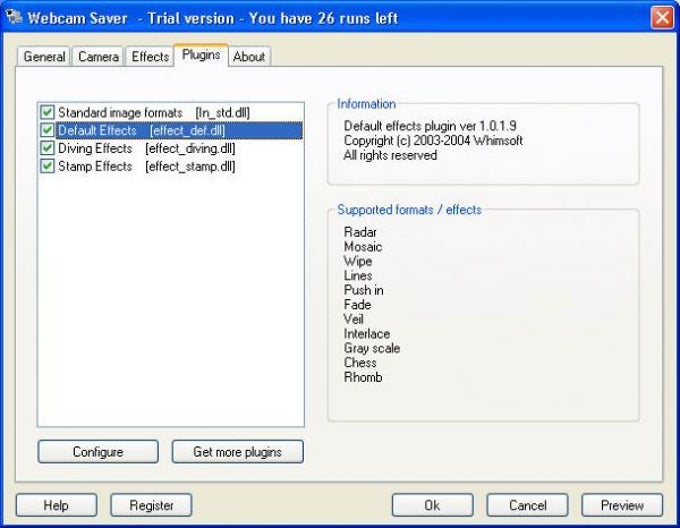This screenshot has width=680, height=528.
Task: Click the Radar effect entry
Action: point(360,232)
